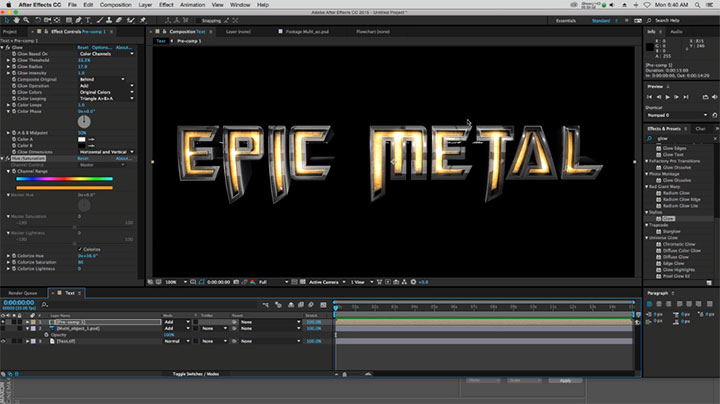Click the snapshot camera icon in viewer
720x404 pixels.
point(236,282)
